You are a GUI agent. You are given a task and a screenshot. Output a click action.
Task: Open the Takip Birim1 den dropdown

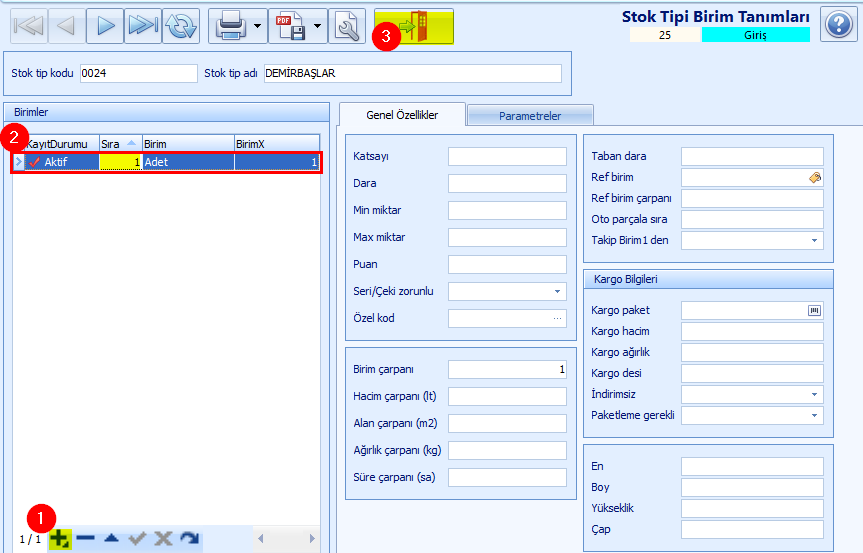click(x=814, y=240)
